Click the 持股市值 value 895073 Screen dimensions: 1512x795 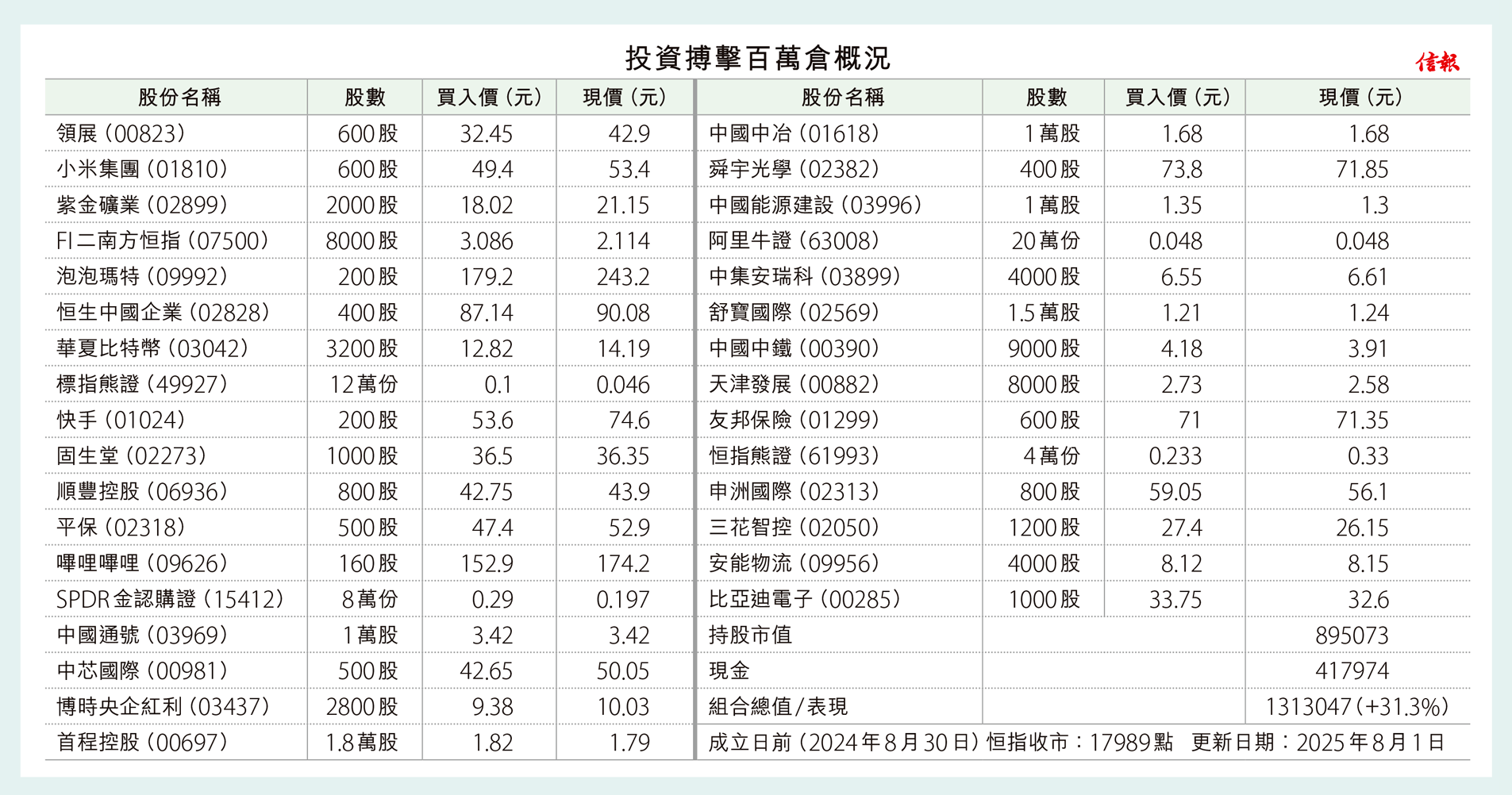pyautogui.click(x=1352, y=635)
